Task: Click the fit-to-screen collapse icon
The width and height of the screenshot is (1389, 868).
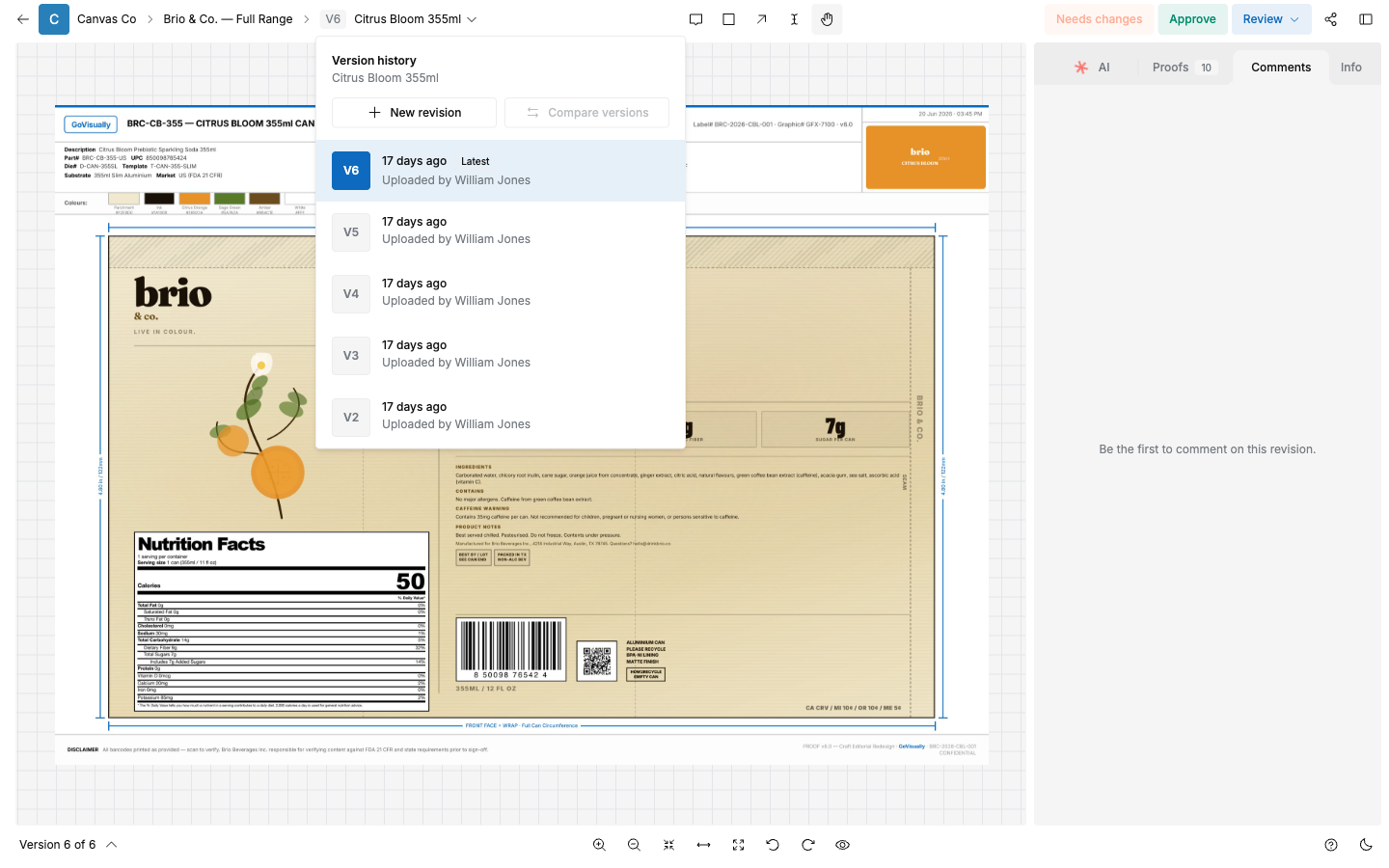Action: coord(668,845)
